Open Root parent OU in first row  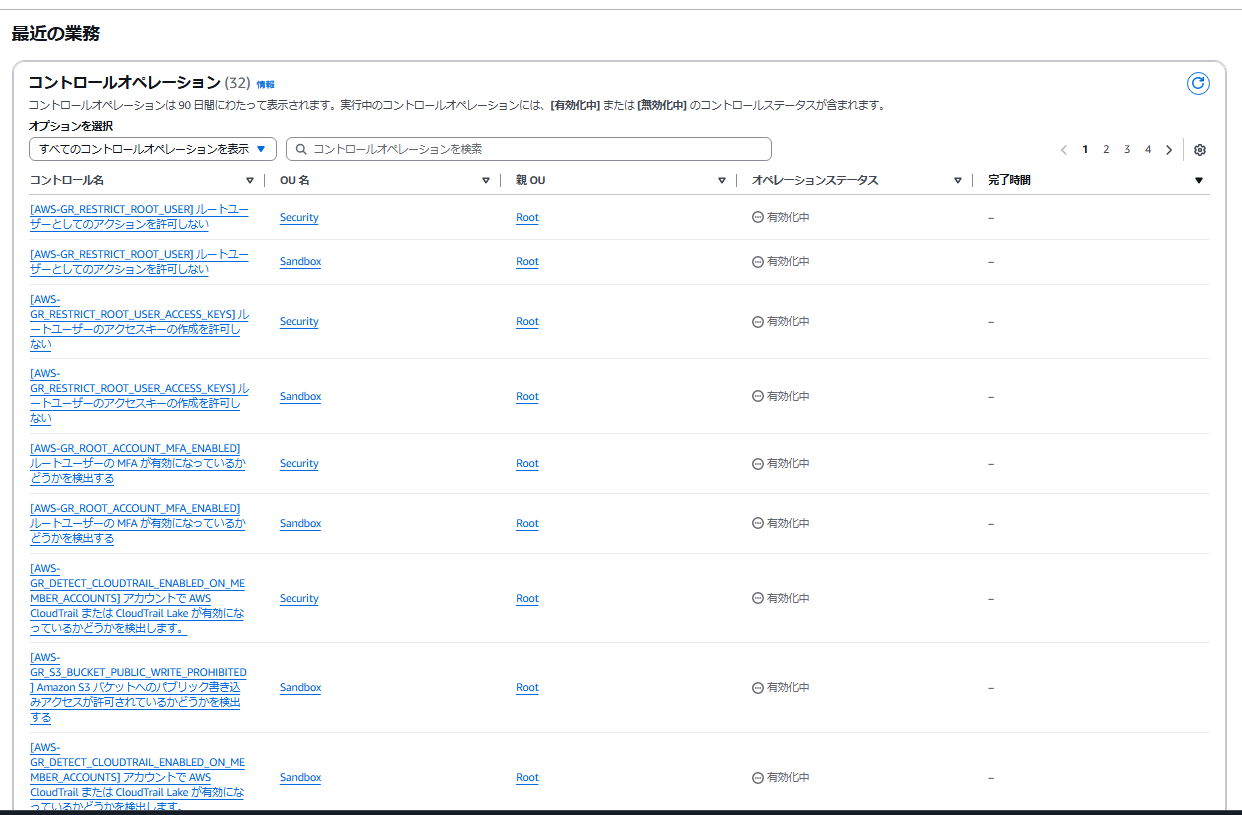click(x=527, y=217)
